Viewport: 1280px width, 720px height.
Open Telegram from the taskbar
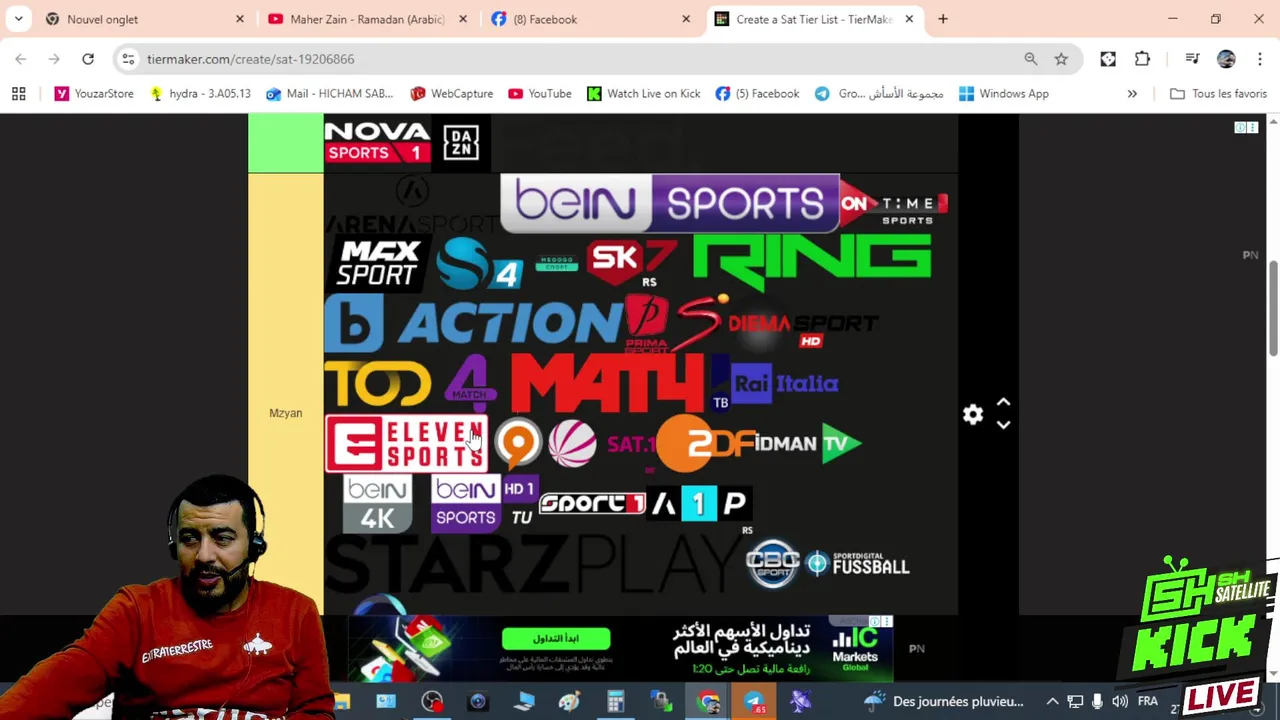tap(754, 702)
